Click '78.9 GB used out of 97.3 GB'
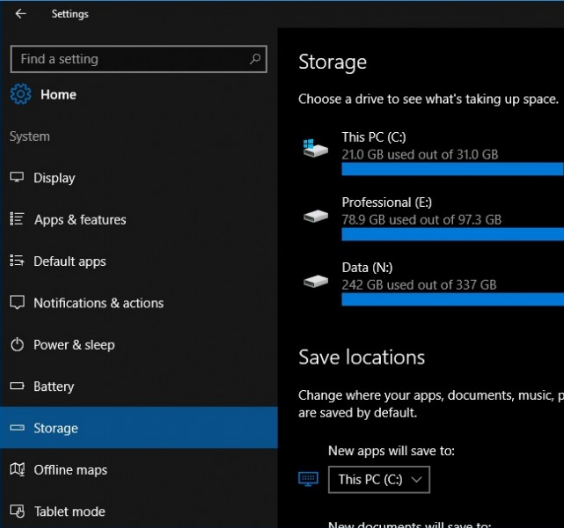Screen dimensions: 564x528 pyautogui.click(x=421, y=220)
